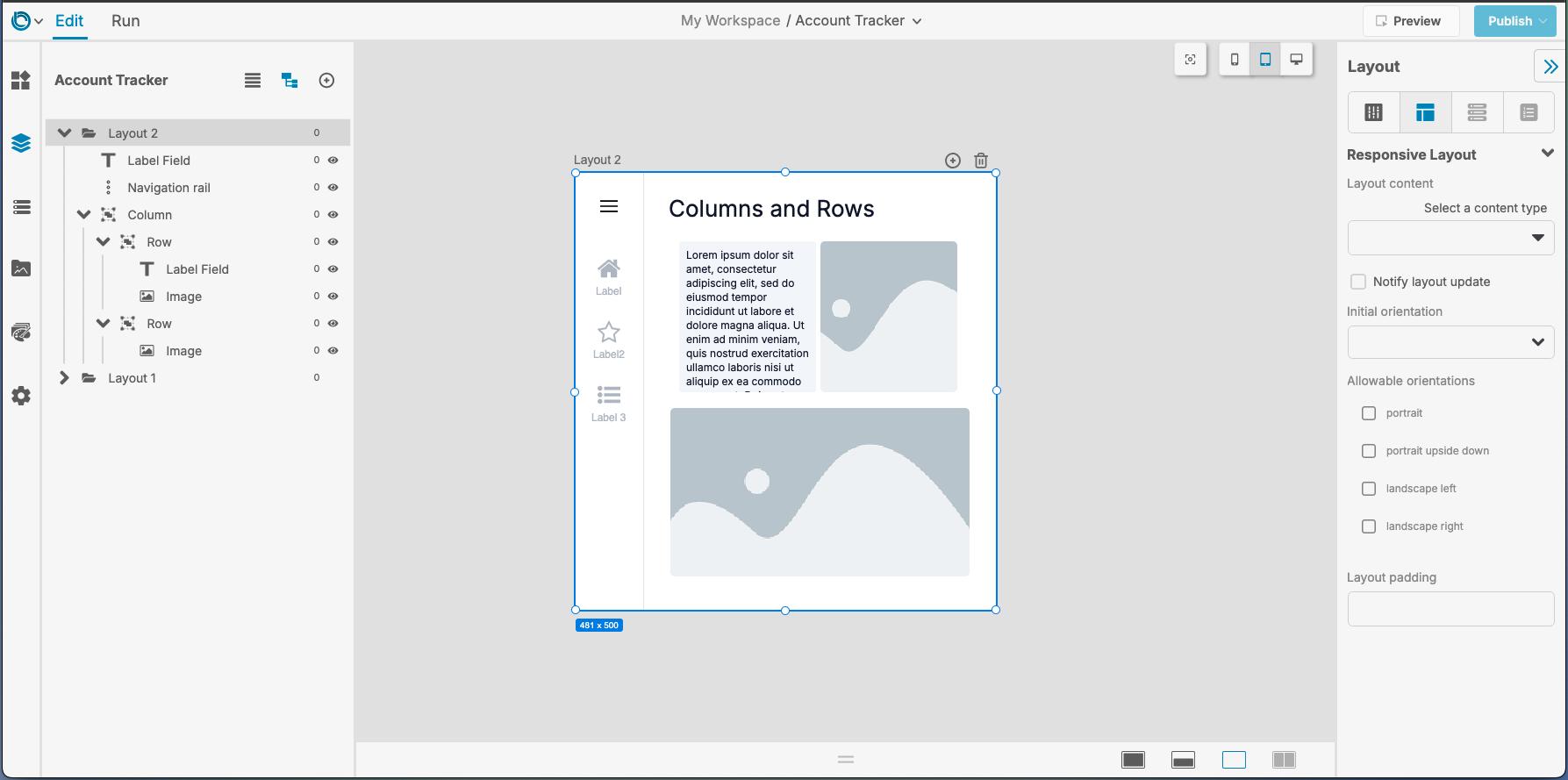Open the data list sidebar icon
The width and height of the screenshot is (1568, 780).
21,207
